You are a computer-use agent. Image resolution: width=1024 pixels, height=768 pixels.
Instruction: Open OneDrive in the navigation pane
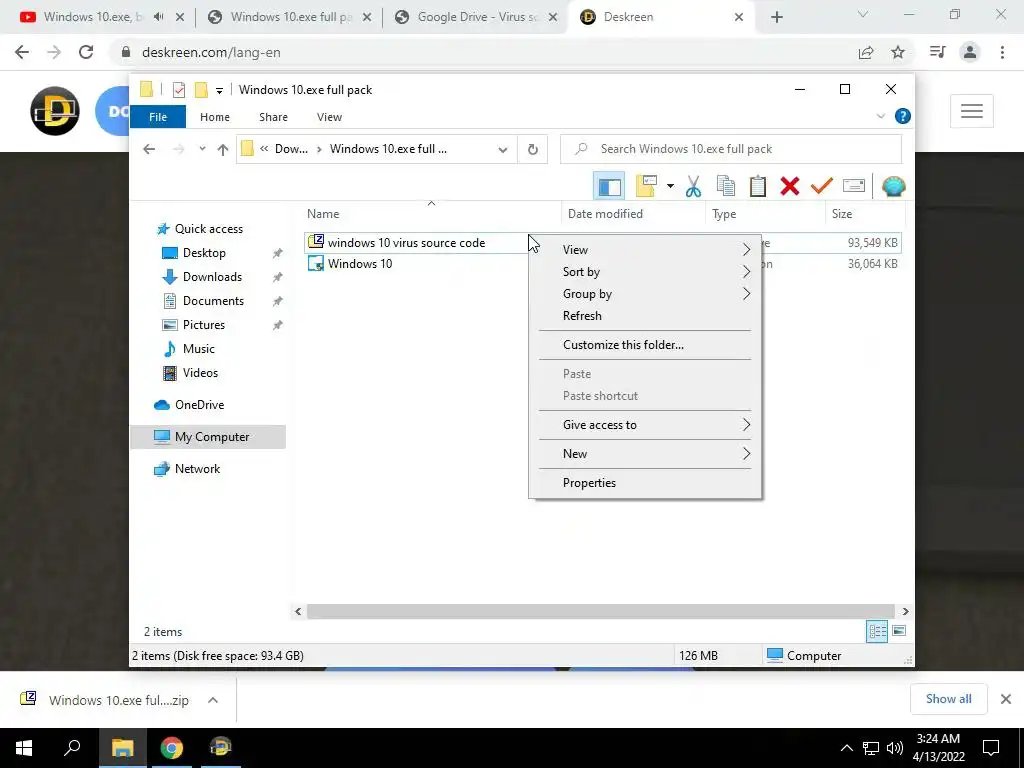coord(199,405)
